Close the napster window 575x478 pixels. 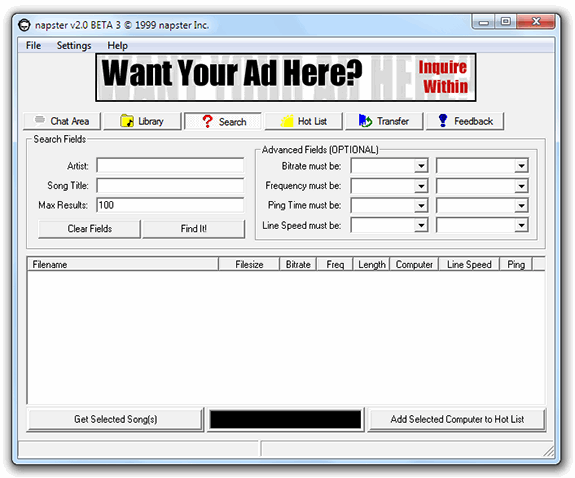coord(536,22)
